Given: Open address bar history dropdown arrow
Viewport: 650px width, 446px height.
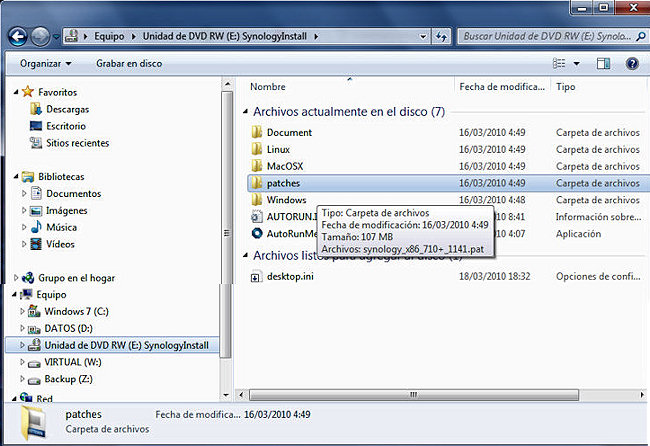Looking at the screenshot, I should click(x=423, y=36).
